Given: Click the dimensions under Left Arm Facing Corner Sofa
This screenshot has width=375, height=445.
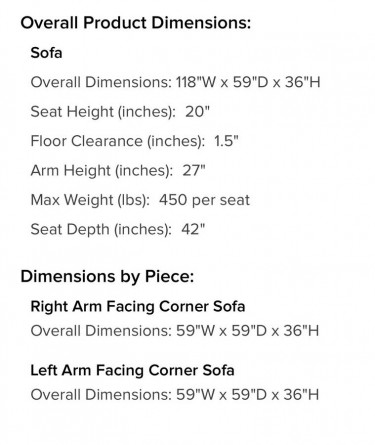Looking at the screenshot, I should click(175, 395).
